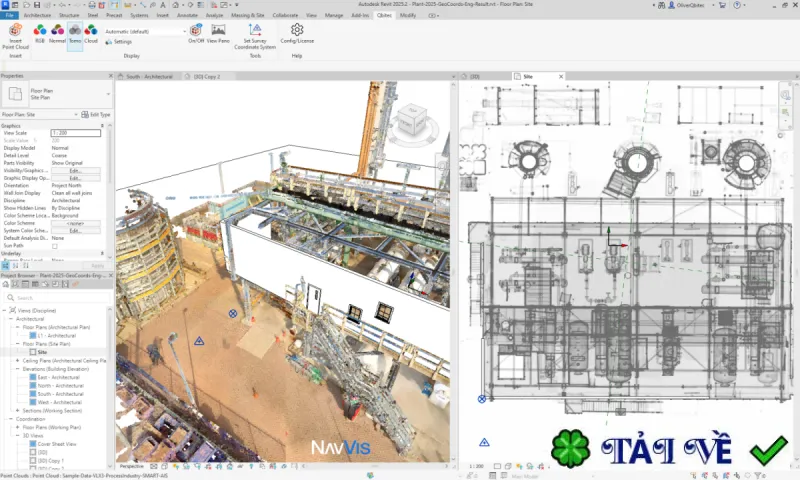This screenshot has height=480, width=800.
Task: Toggle checkbox beside Cover Sheet View
Action: click(33, 444)
